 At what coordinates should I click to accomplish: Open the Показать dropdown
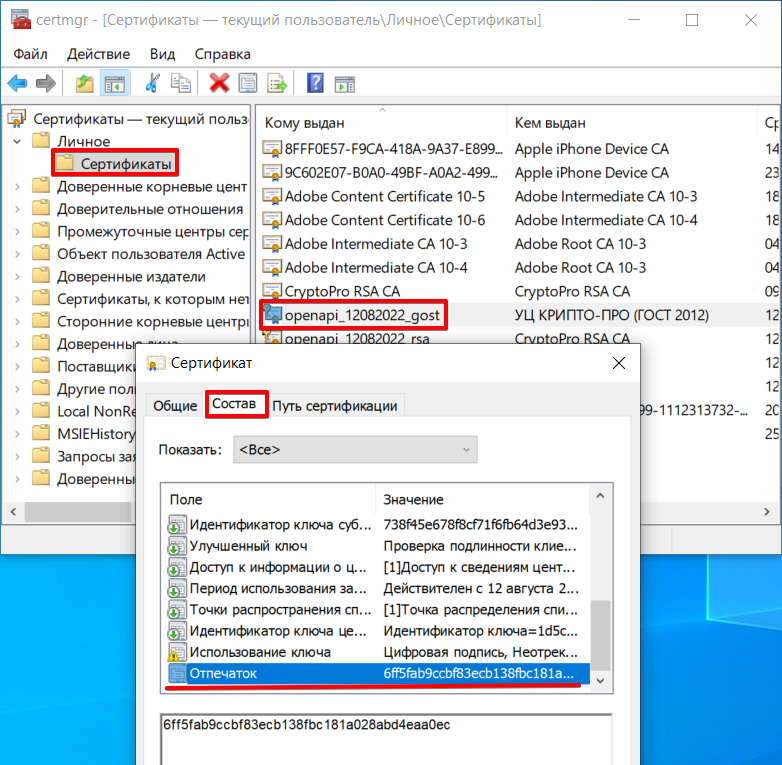click(x=355, y=449)
